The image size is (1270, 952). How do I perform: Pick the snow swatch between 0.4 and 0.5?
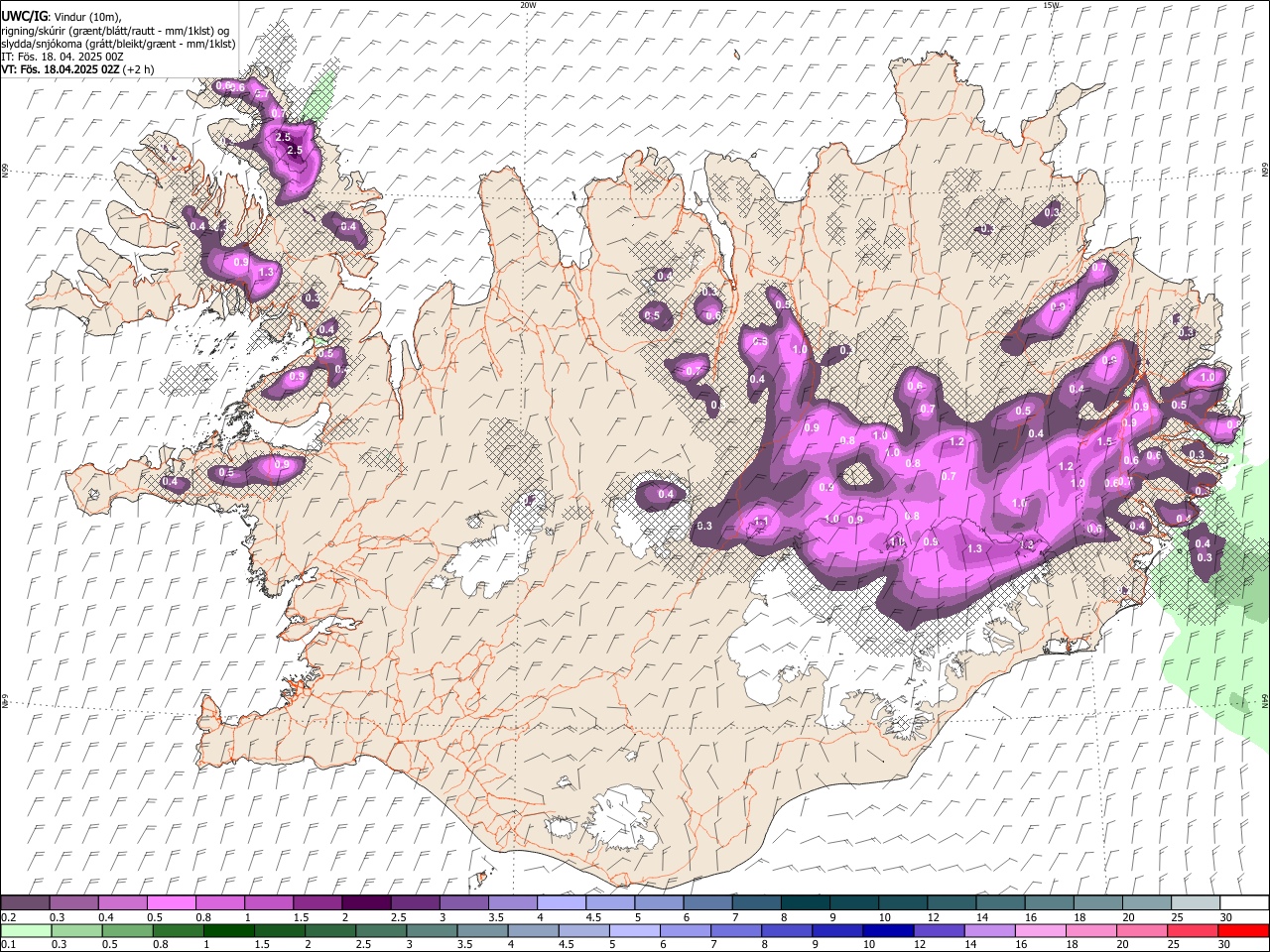122,903
